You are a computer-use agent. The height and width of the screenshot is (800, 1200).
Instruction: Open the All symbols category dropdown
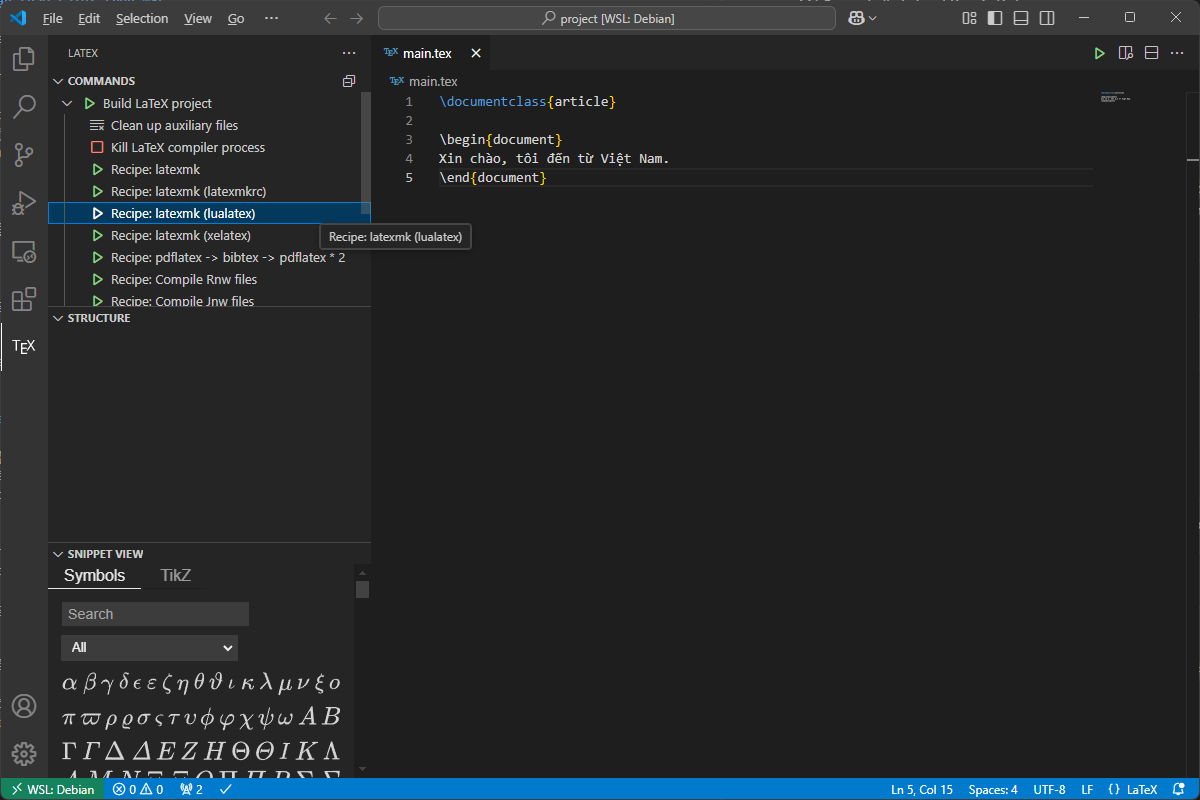pos(149,647)
